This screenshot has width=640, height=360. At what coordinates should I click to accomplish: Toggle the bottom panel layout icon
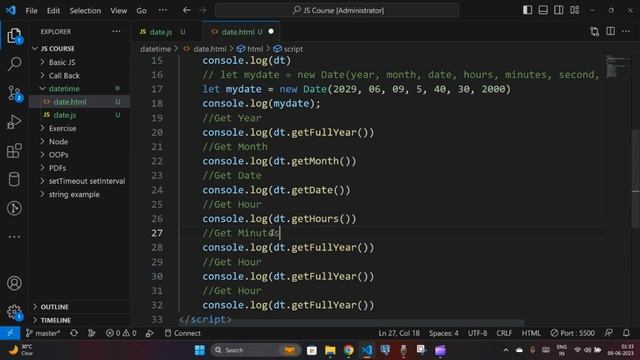(x=543, y=10)
